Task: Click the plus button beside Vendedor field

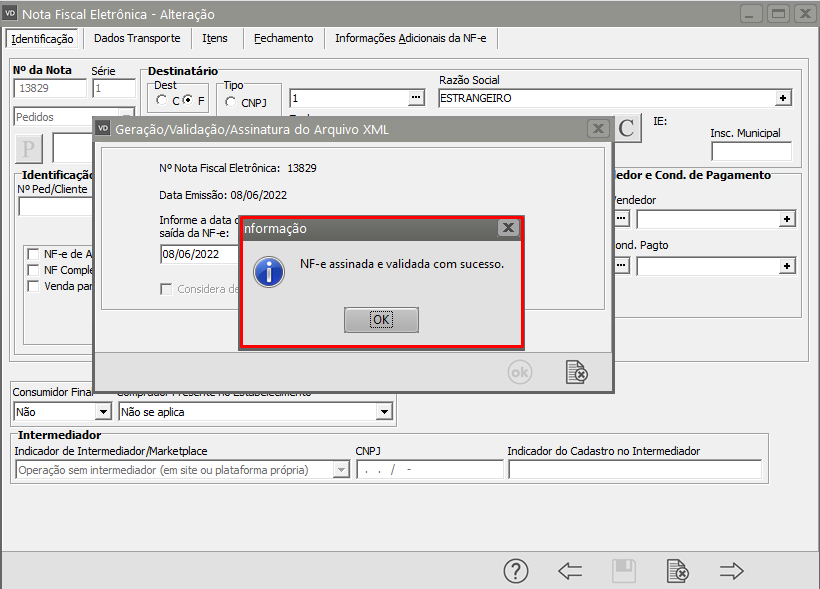Action: 787,218
